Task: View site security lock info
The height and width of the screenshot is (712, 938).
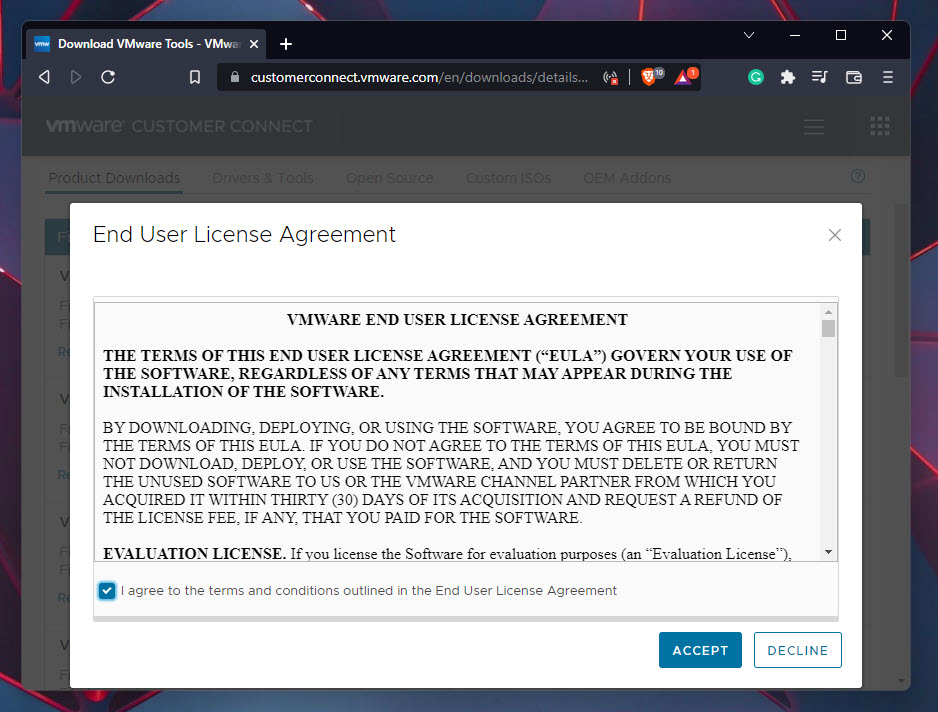Action: click(235, 77)
